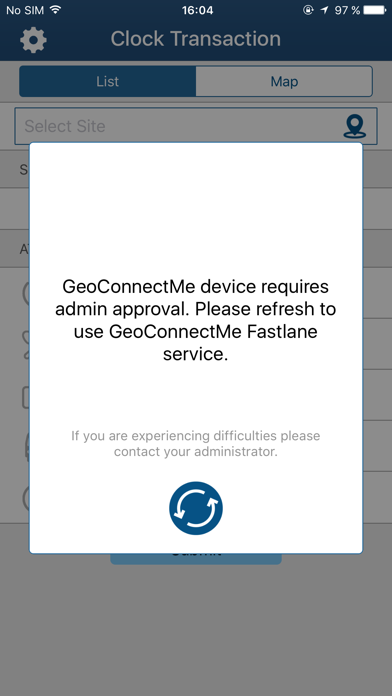This screenshot has width=392, height=696.
Task: Tap the circular refresh arrows button
Action: 196,508
